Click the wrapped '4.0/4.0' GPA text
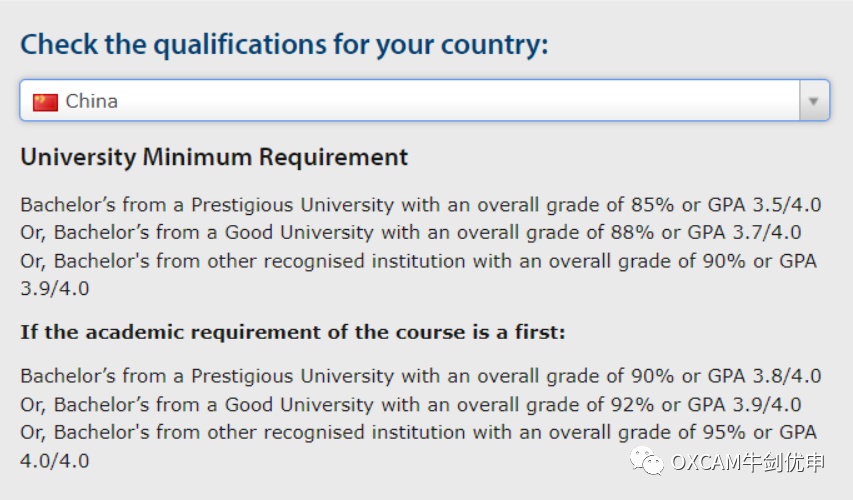The image size is (853, 500). [55, 461]
